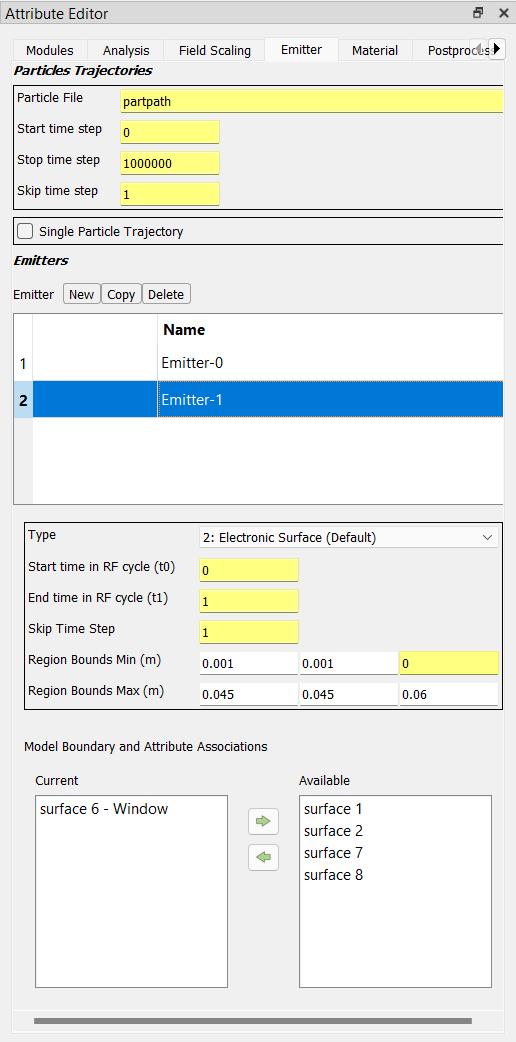516x1042 pixels.
Task: Edit third Region Bounds Min value 0
Action: [x=449, y=663]
